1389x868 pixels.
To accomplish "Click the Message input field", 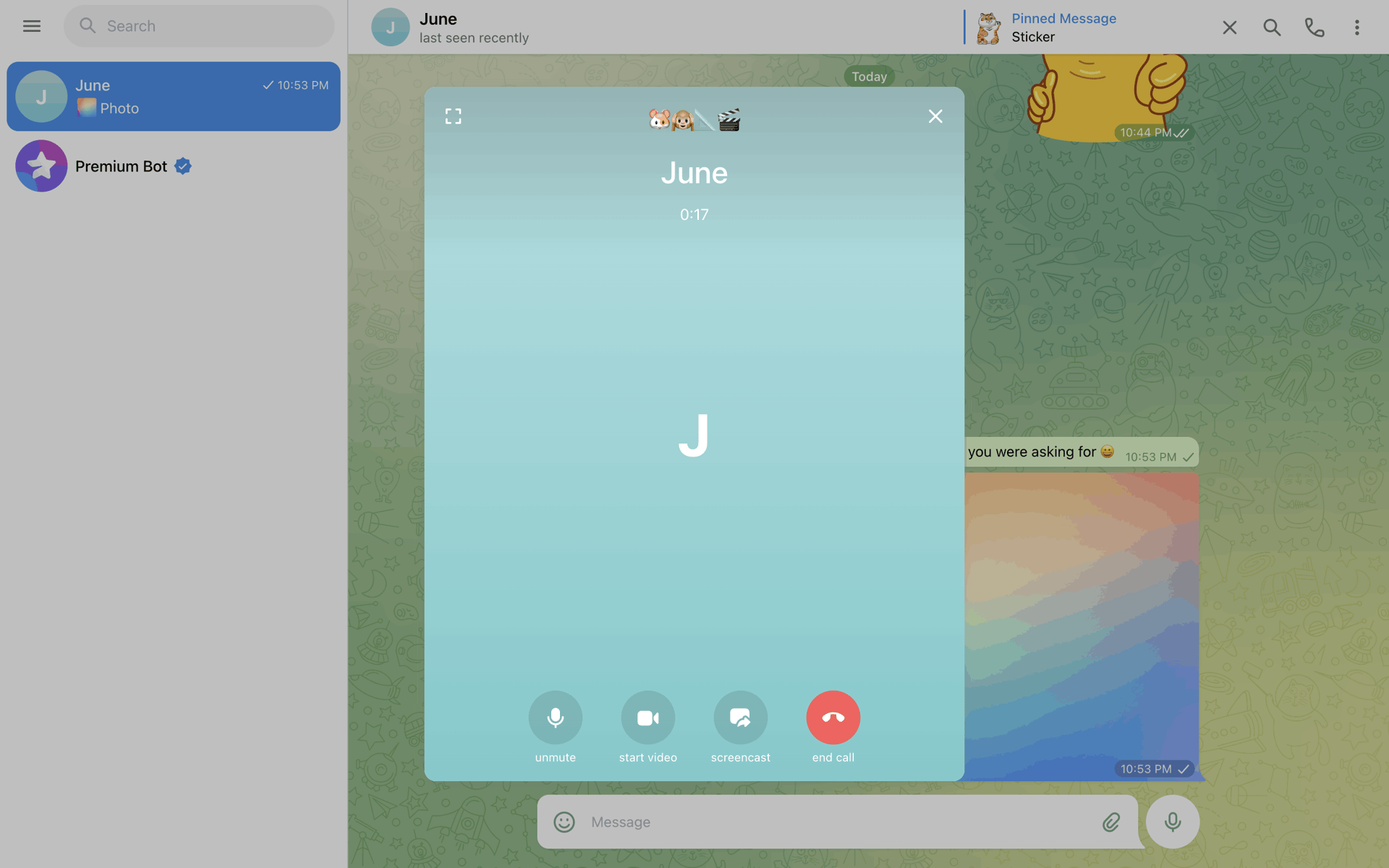I will point(838,822).
